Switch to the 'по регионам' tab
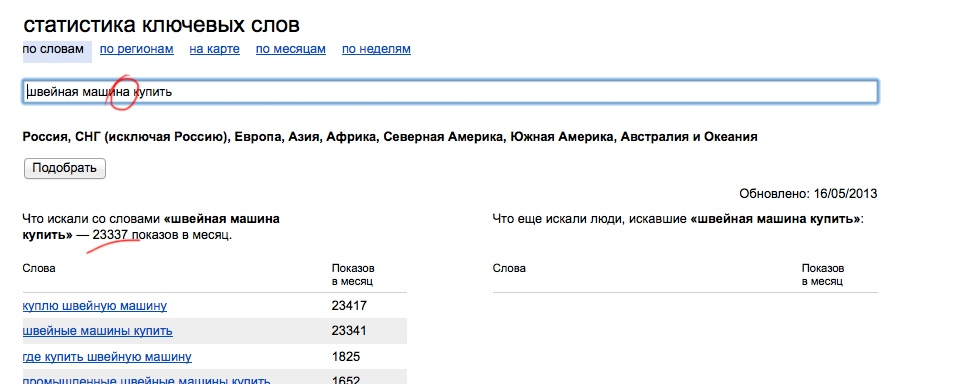 pos(136,49)
